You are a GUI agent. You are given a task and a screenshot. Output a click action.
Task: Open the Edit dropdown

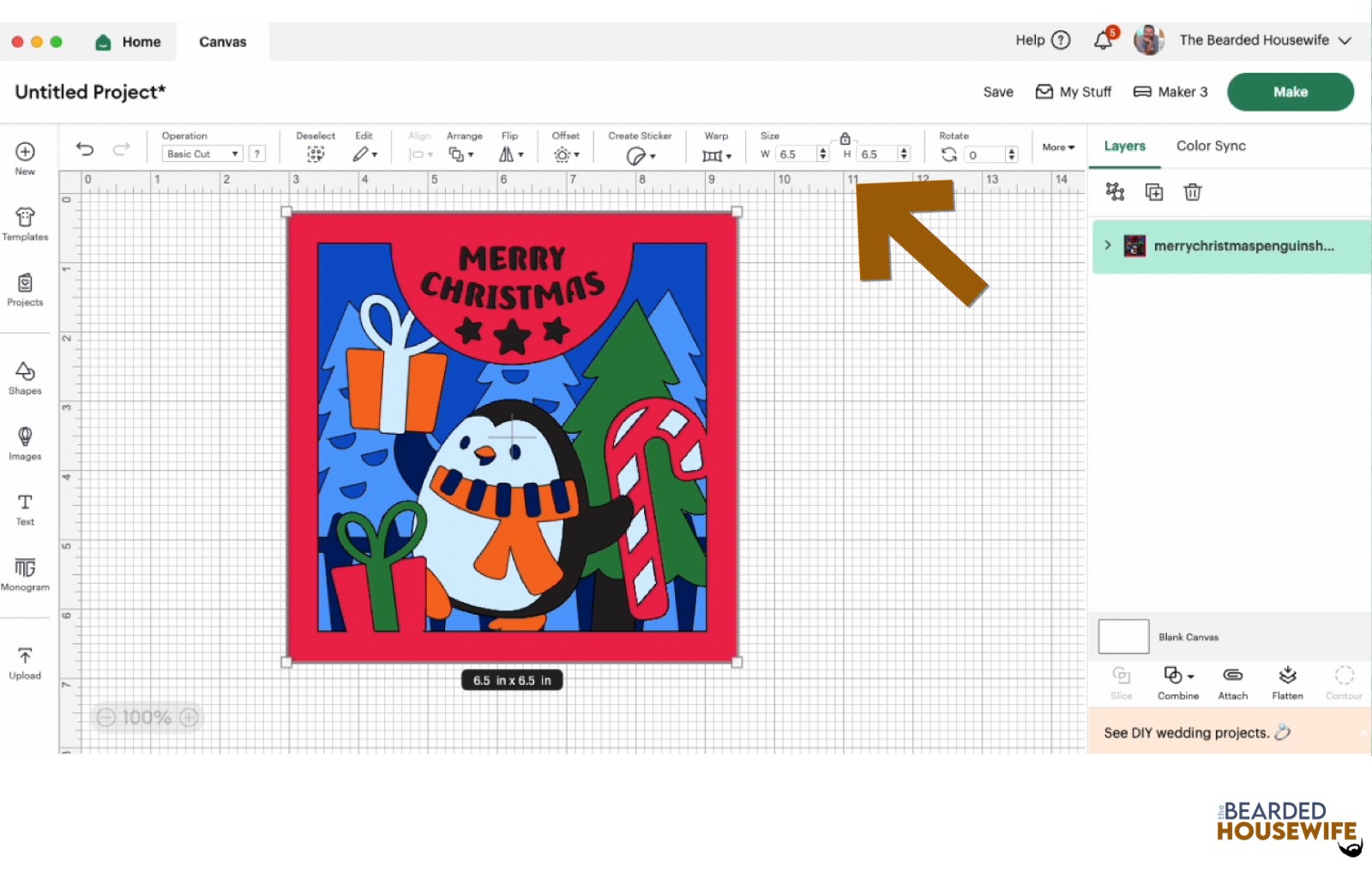tap(364, 154)
